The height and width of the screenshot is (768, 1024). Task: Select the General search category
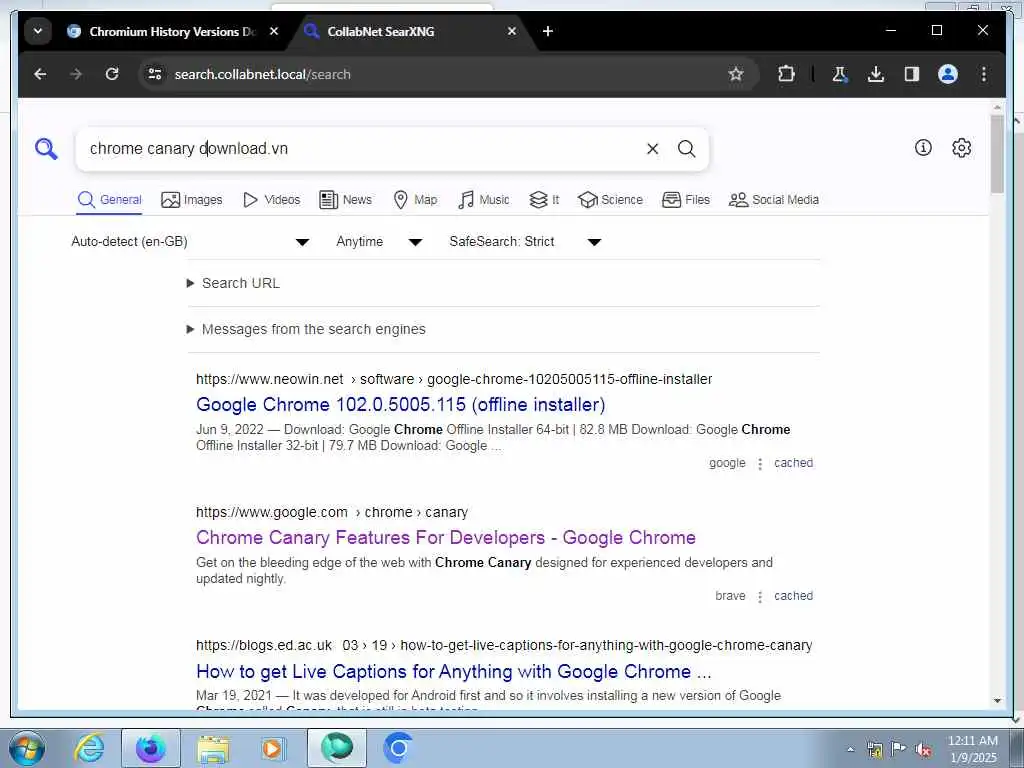(x=109, y=200)
